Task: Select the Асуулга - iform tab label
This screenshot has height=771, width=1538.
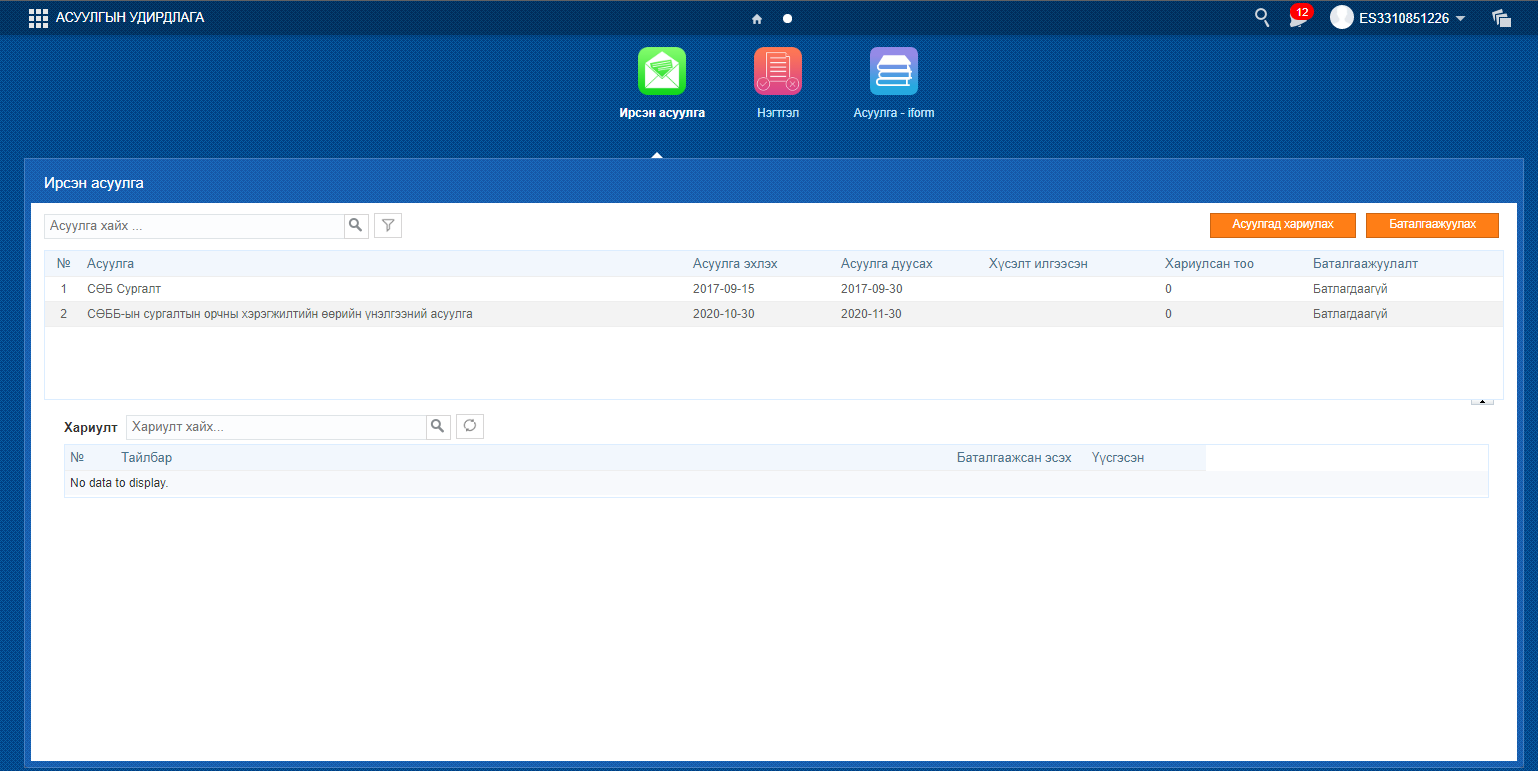Action: click(894, 113)
